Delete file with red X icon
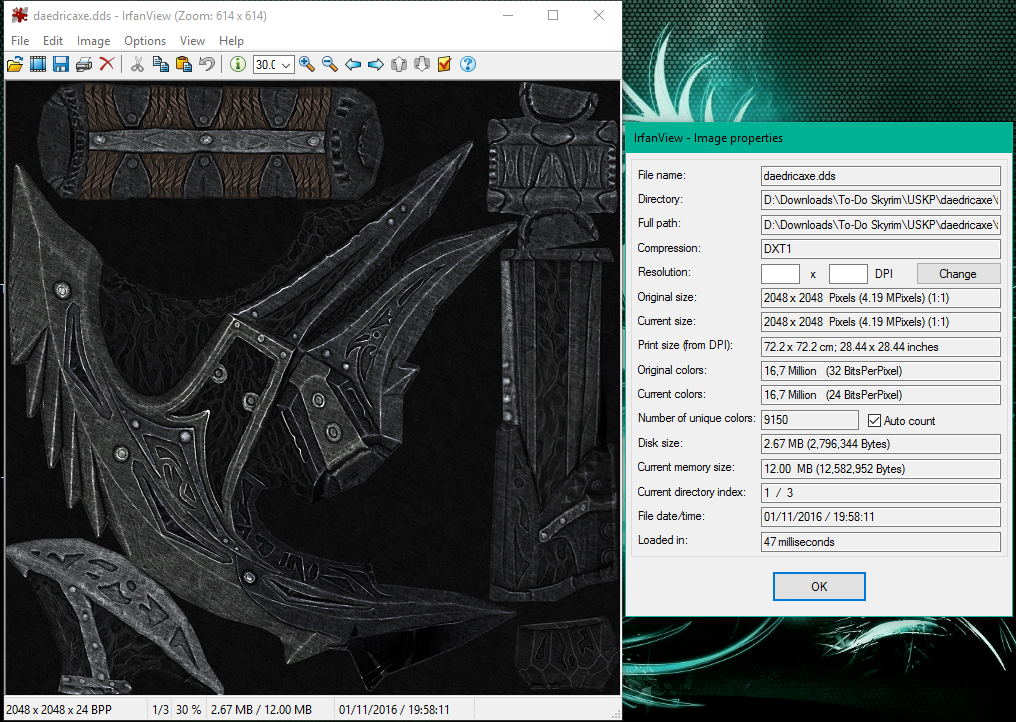1016x722 pixels. (107, 65)
